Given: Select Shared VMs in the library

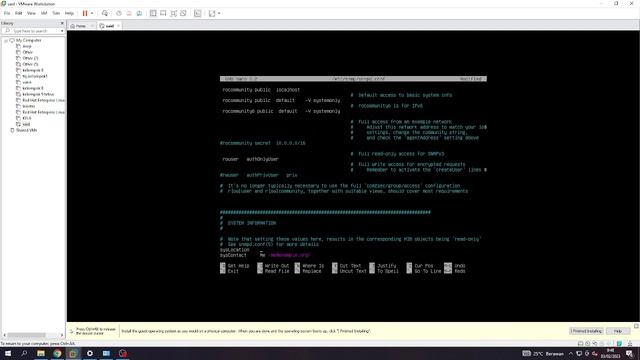Looking at the screenshot, I should (x=27, y=130).
